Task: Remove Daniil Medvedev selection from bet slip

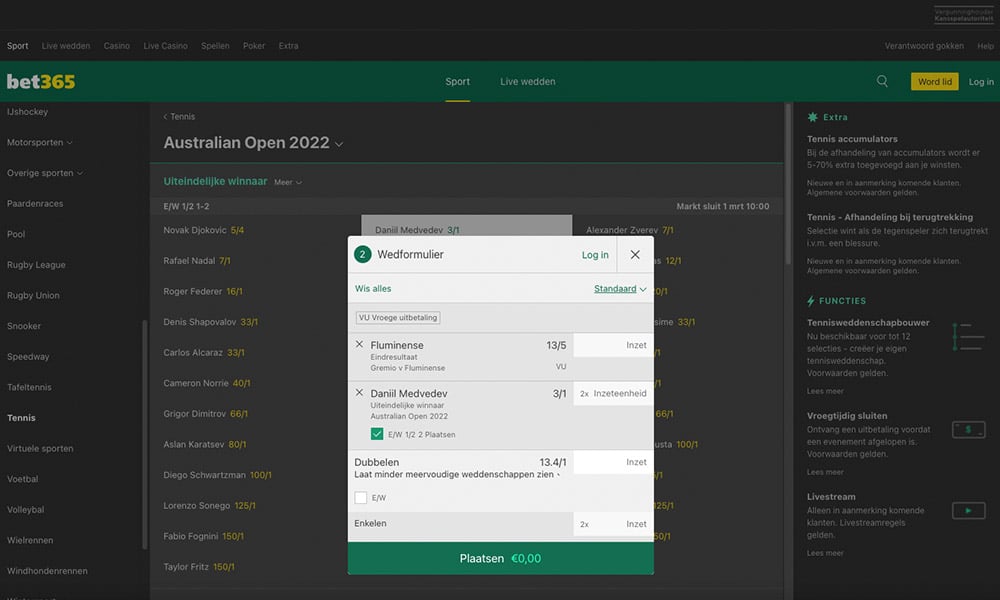Action: (359, 393)
